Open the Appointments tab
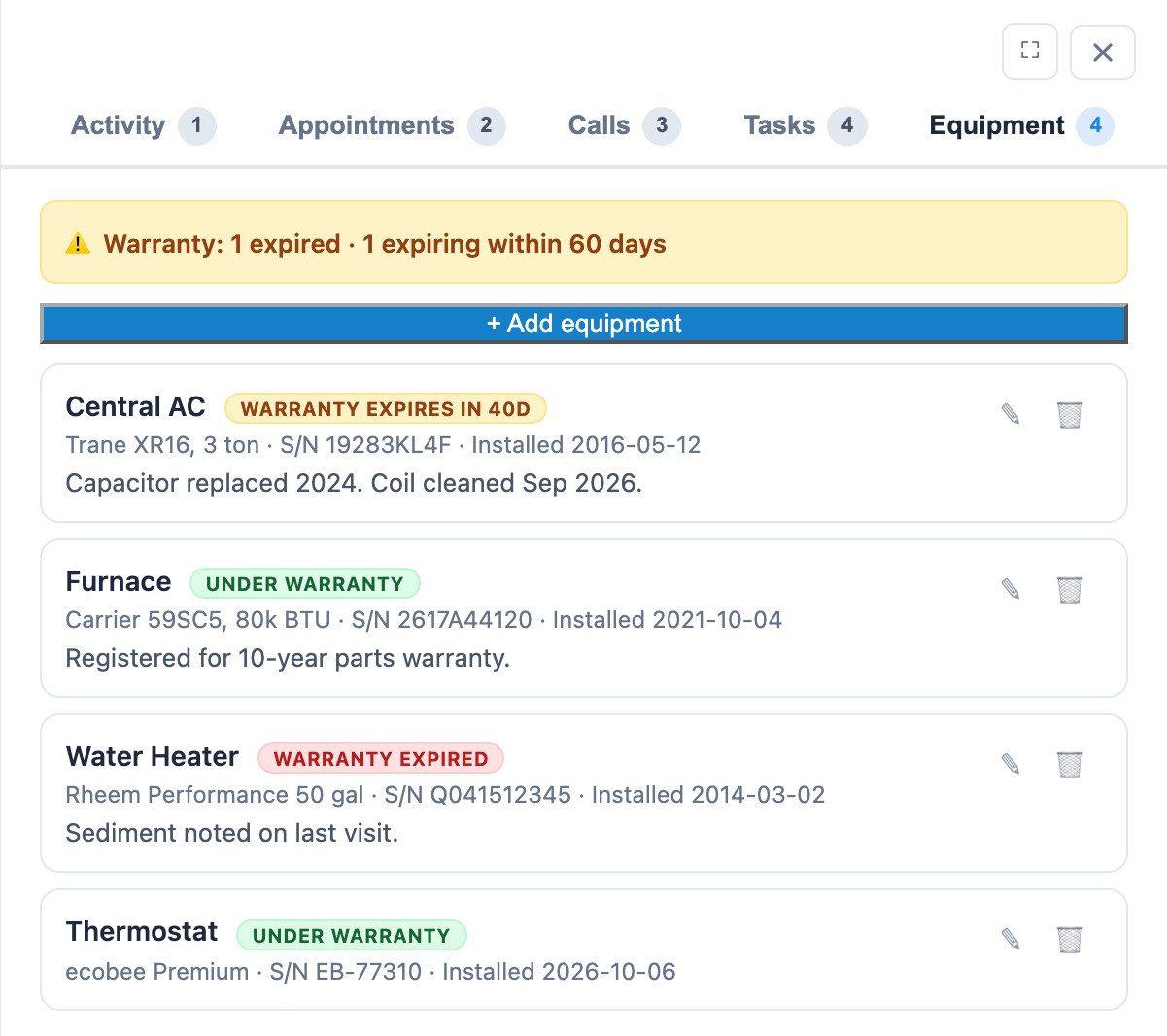Screen dimensions: 1167x1036 click(x=392, y=125)
